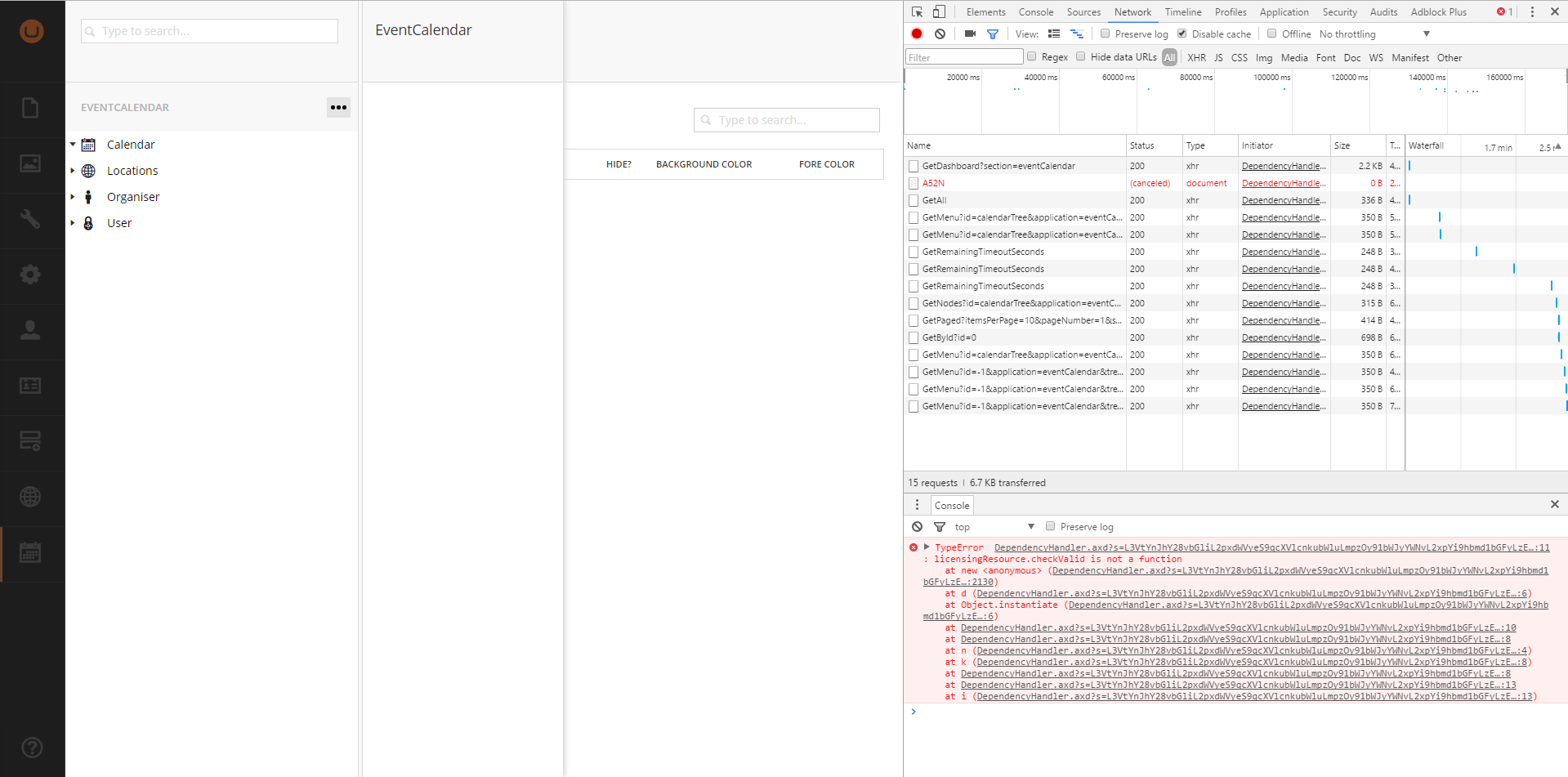Expand the Locations tree node arrow
The image size is (1568, 777).
[72, 171]
